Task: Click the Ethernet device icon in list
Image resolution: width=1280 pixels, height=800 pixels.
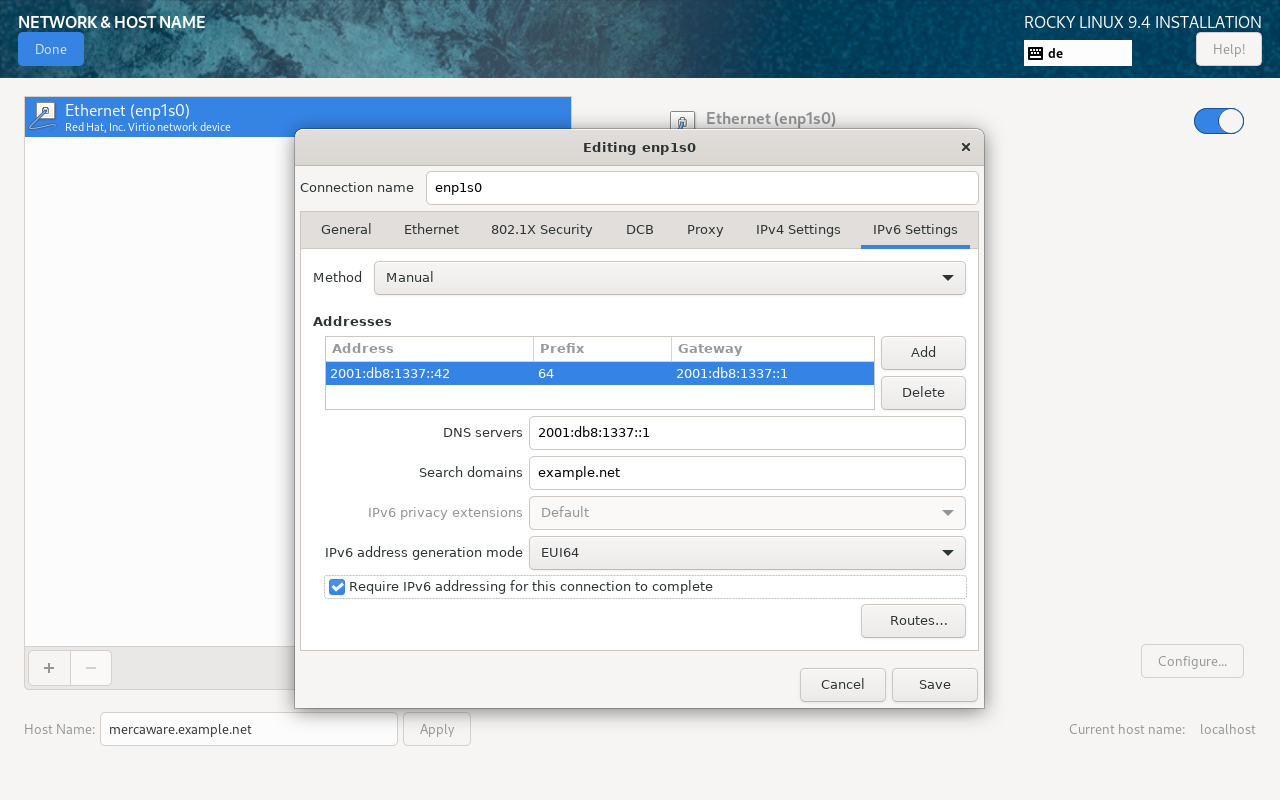Action: click(x=43, y=117)
